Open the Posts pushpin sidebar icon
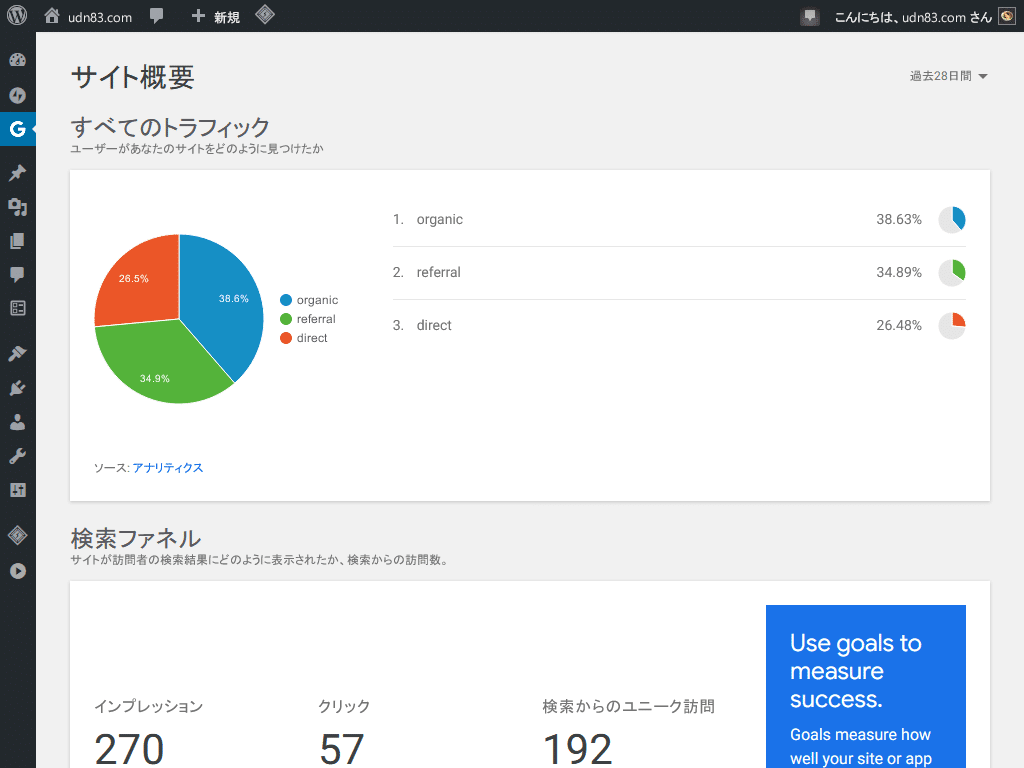Viewport: 1024px width, 768px height. tap(18, 172)
